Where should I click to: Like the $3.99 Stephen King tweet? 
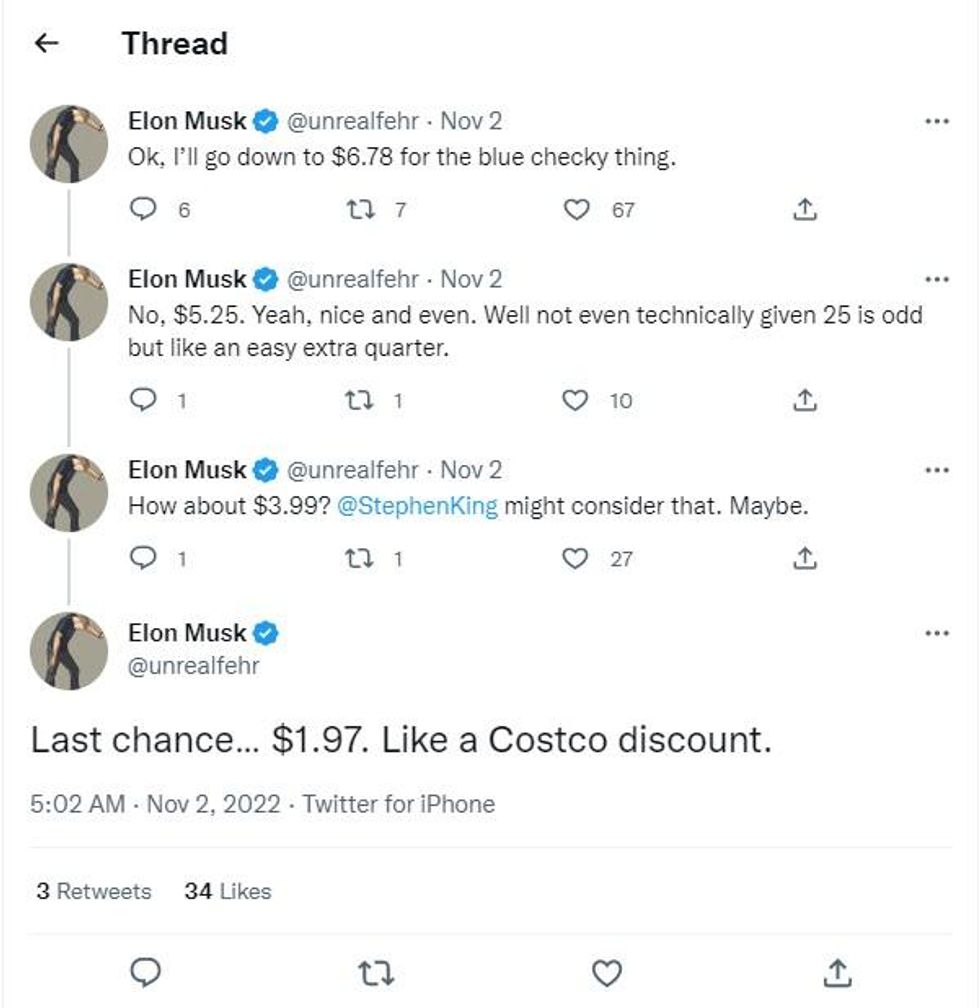pyautogui.click(x=576, y=559)
